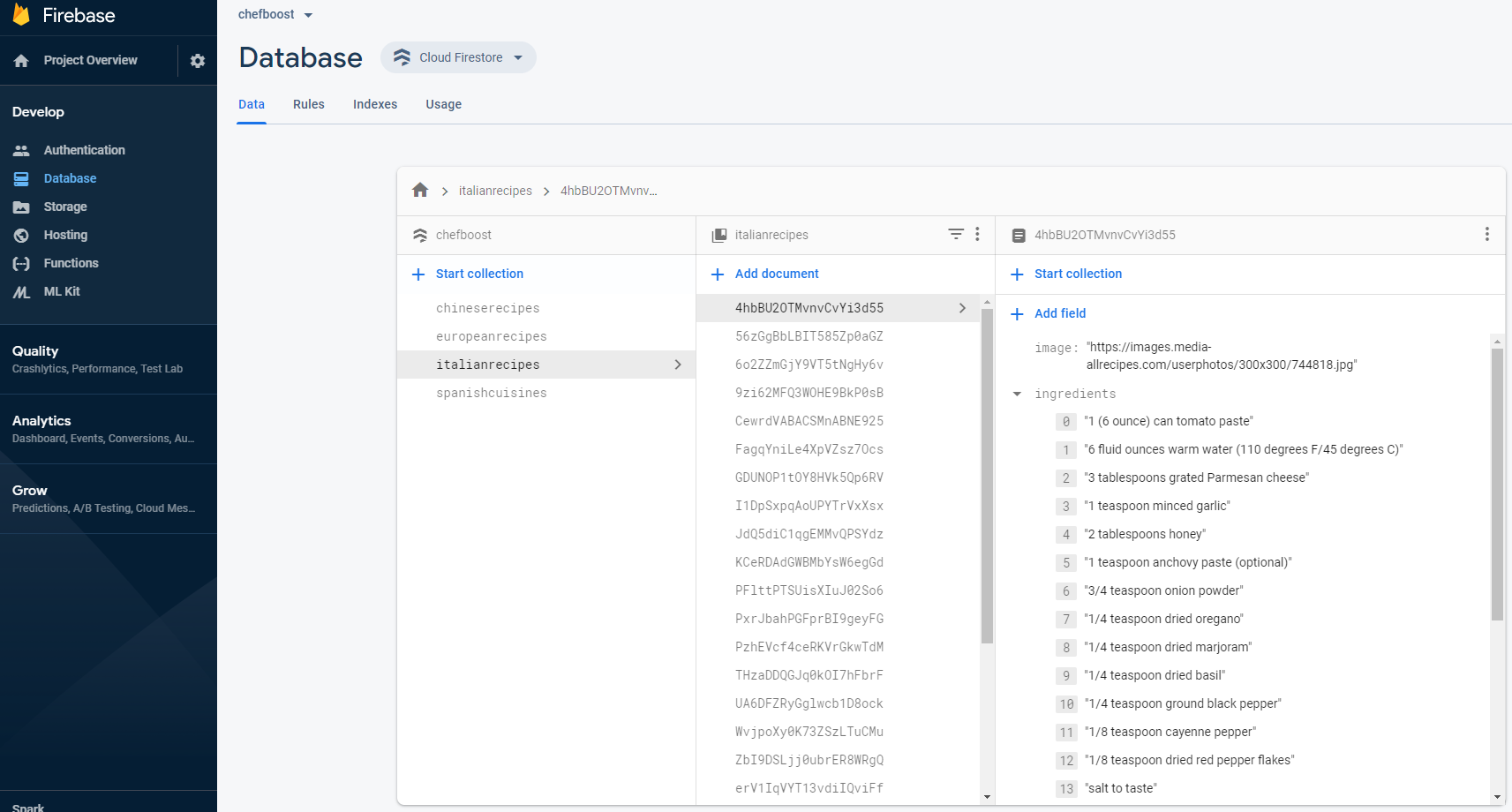The height and width of the screenshot is (812, 1512).
Task: Collapse the ingredients array field
Action: coord(1017,395)
